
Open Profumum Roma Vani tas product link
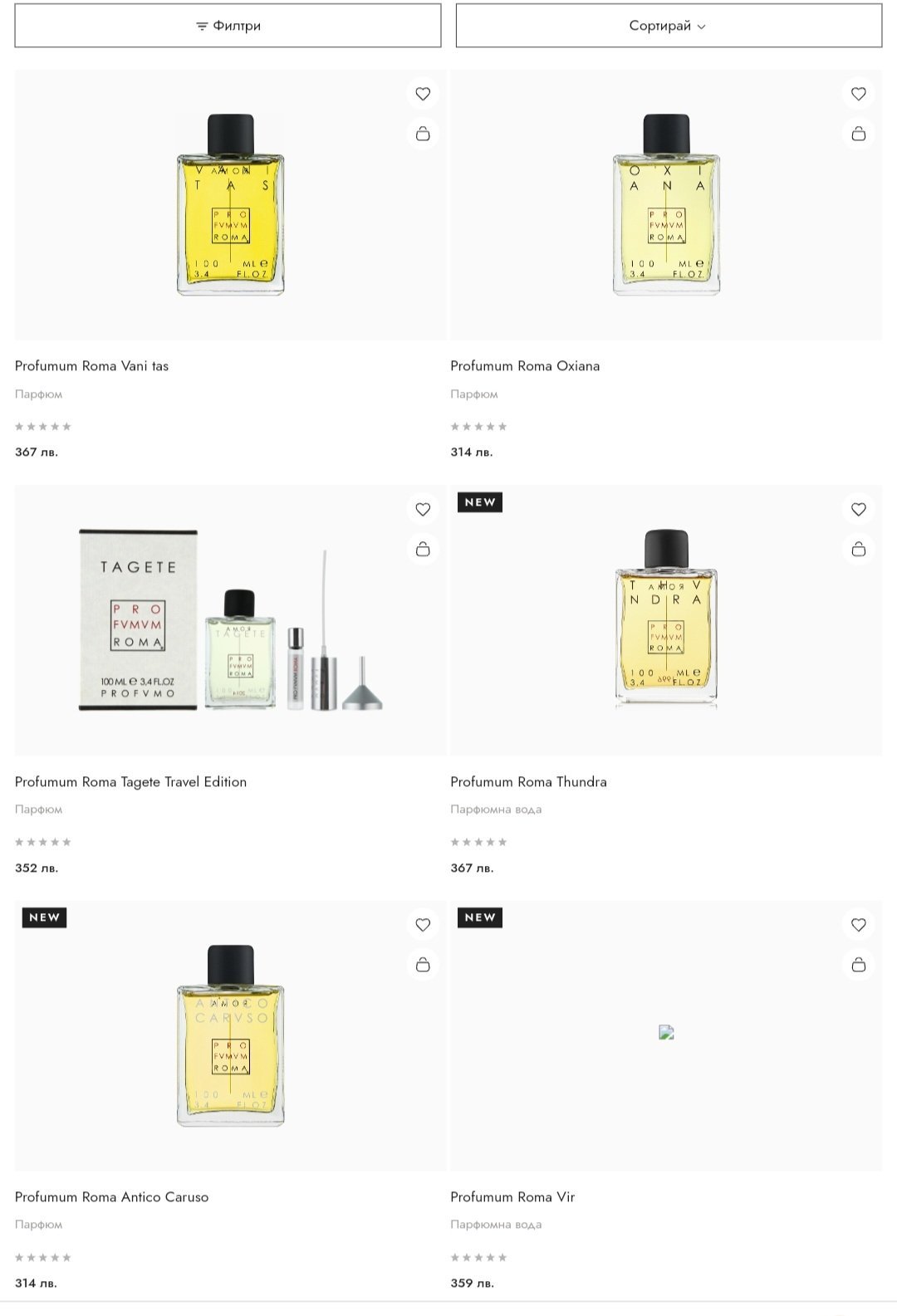91,366
